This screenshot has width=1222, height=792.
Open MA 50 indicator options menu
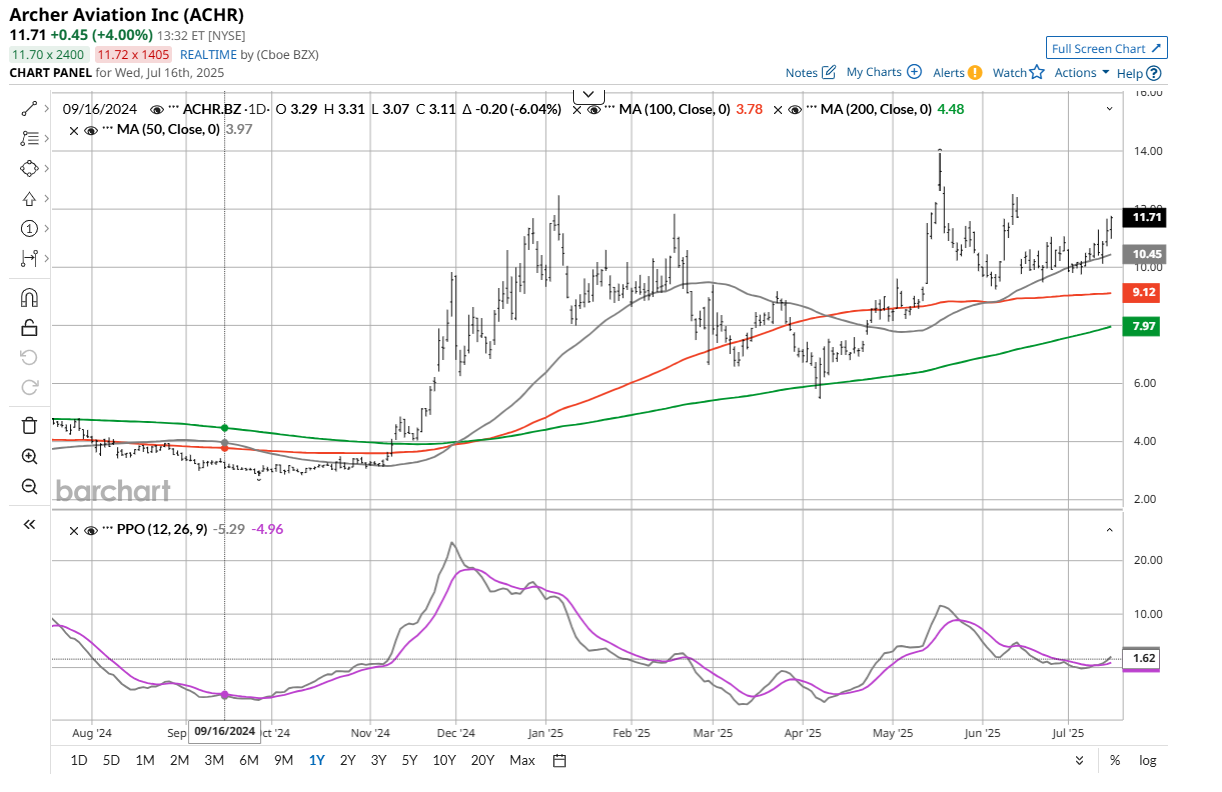[x=108, y=127]
